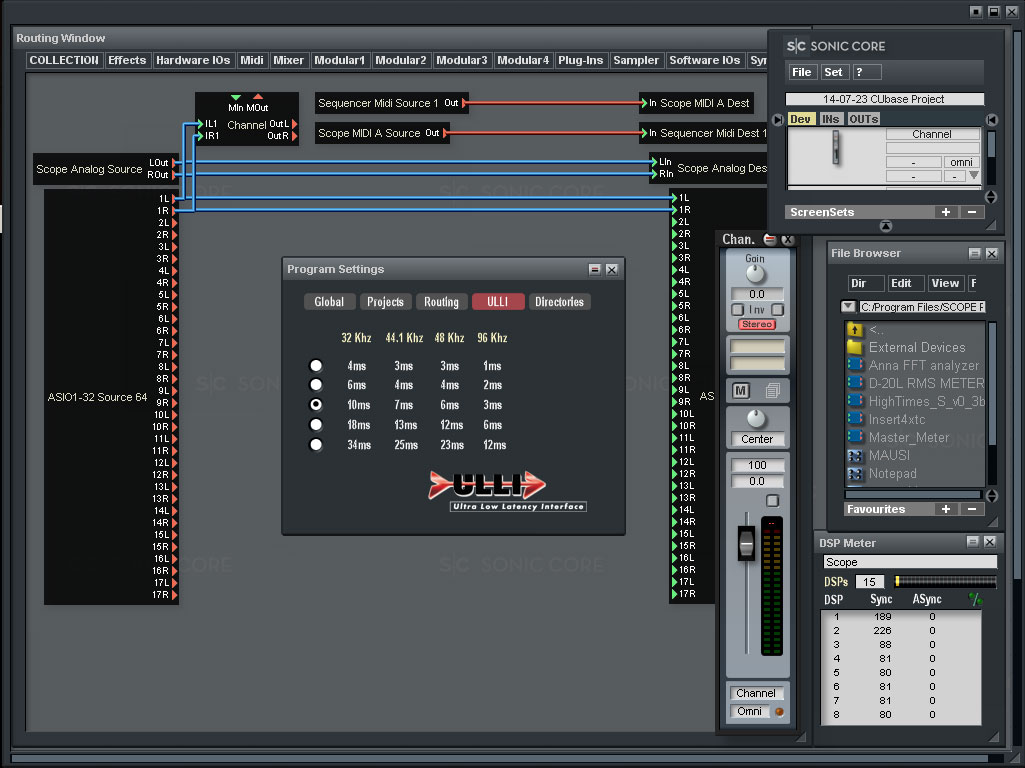Click the File Browser window menu icon
The image size is (1025, 768).
974,253
